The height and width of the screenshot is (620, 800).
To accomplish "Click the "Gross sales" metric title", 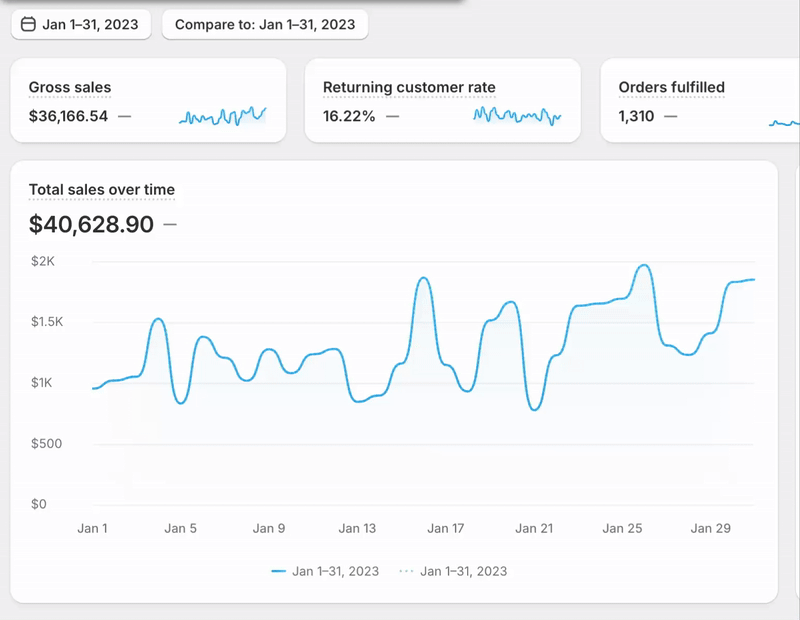I will [69, 88].
